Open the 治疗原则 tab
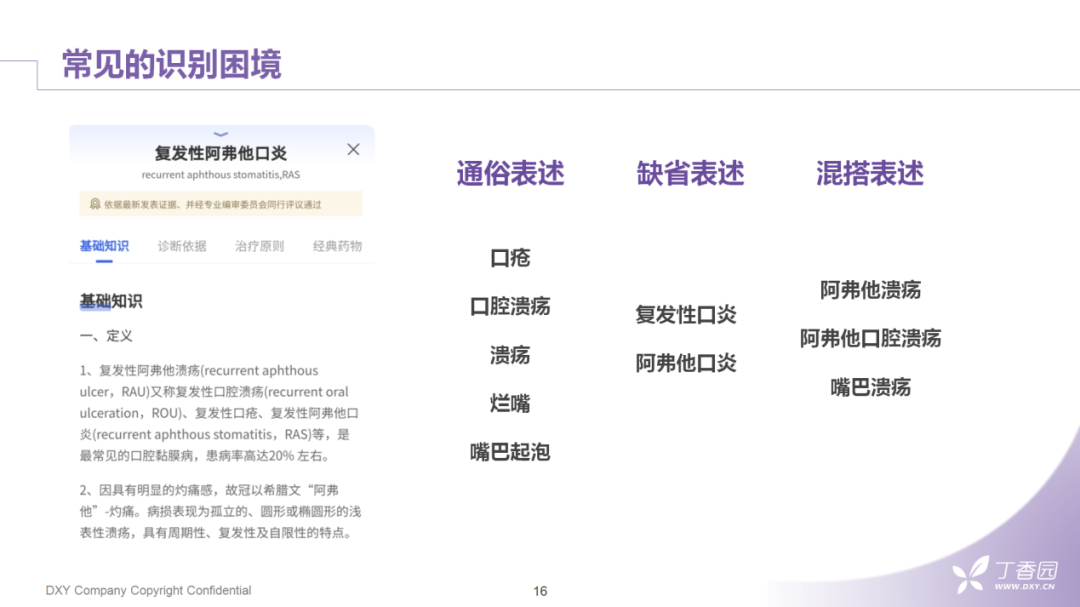Viewport: 1080px width, 607px height. coord(260,246)
